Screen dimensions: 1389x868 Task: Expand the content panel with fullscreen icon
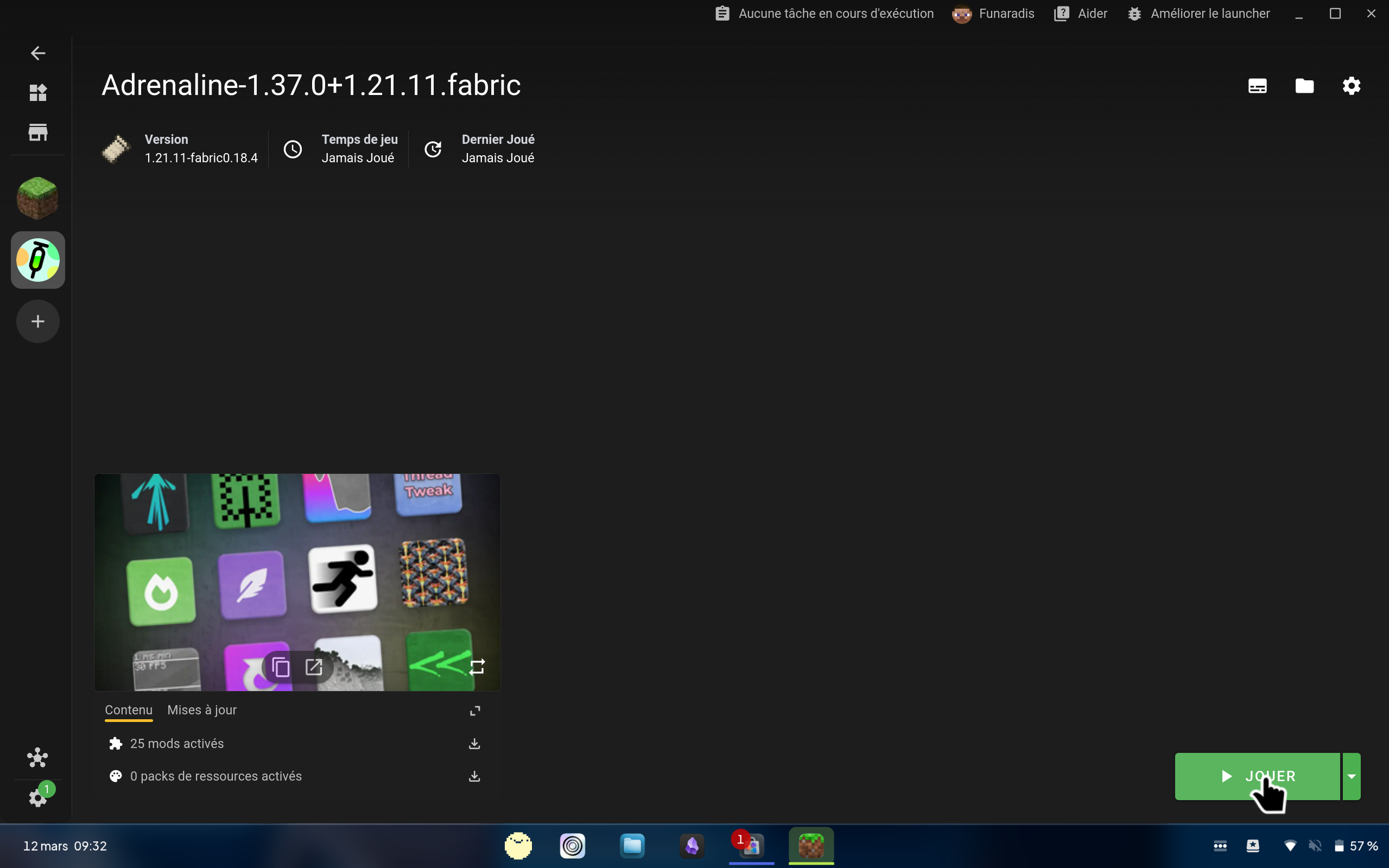pyautogui.click(x=475, y=711)
